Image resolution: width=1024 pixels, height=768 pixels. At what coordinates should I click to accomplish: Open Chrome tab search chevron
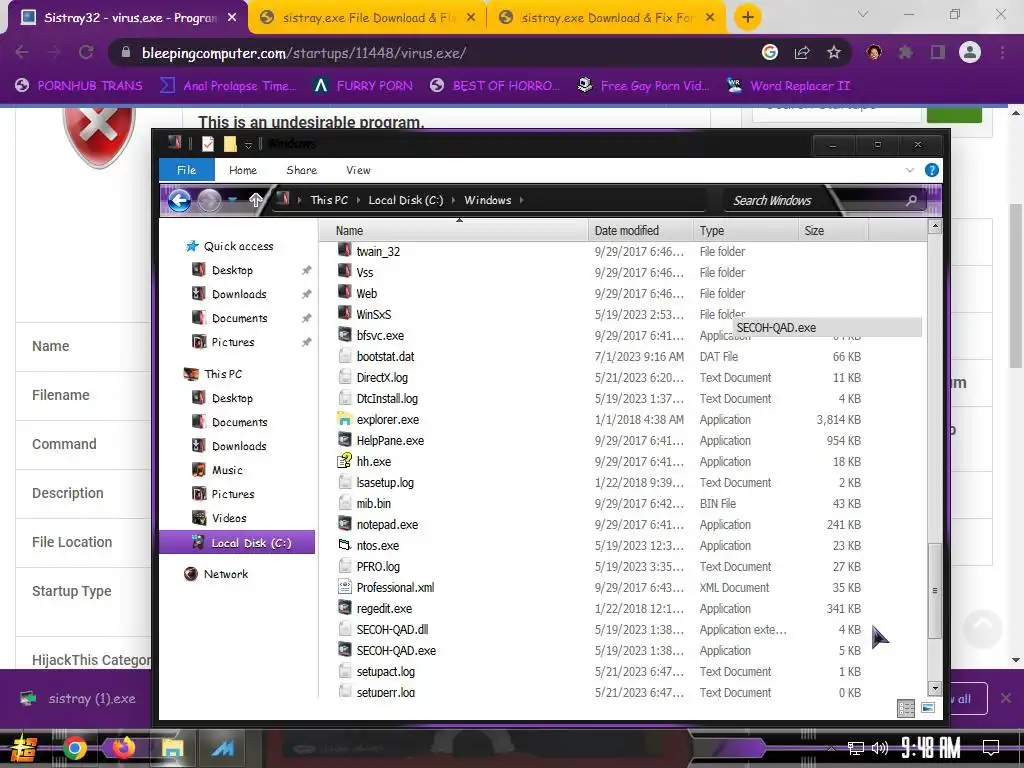(x=863, y=14)
